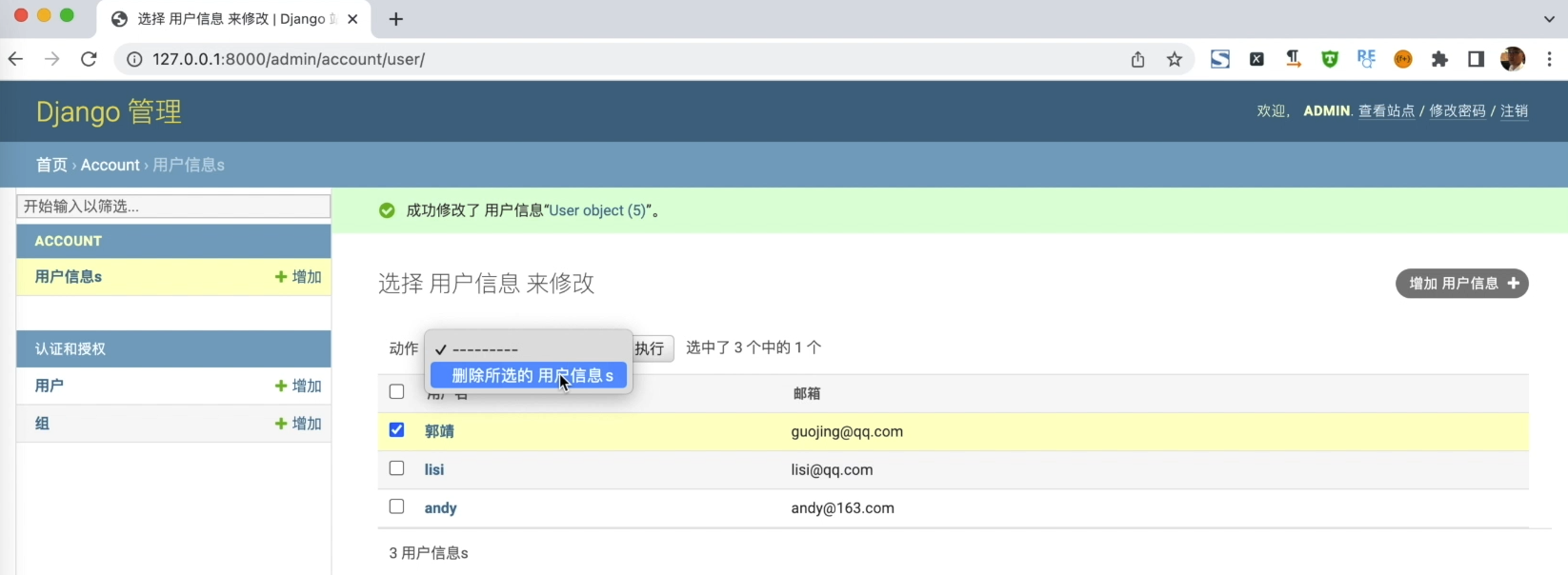Screen dimensions: 1568x575
Task: Open the Extensions puzzle-piece menu
Action: click(1439, 59)
